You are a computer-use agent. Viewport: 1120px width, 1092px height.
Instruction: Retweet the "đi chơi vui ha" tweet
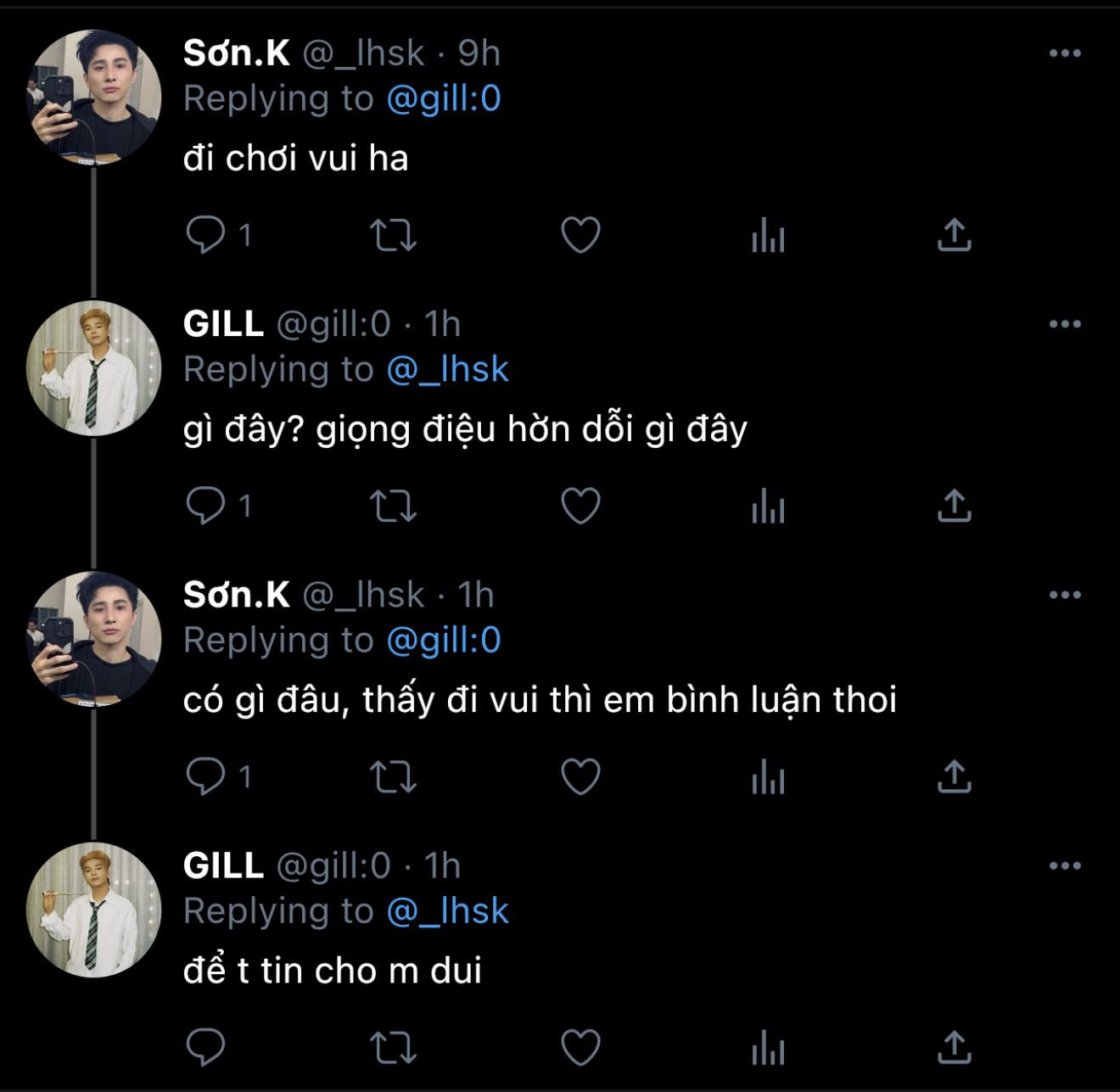point(394,235)
